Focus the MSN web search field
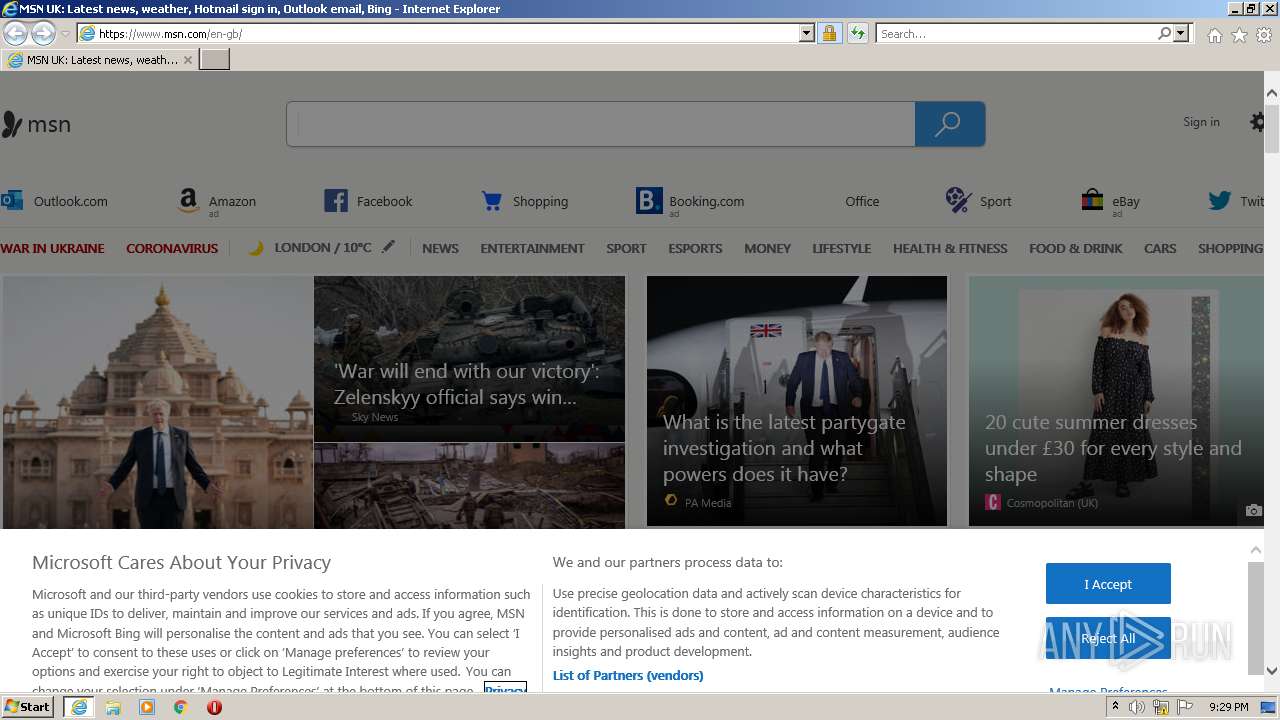The width and height of the screenshot is (1280, 720). pyautogui.click(x=601, y=124)
